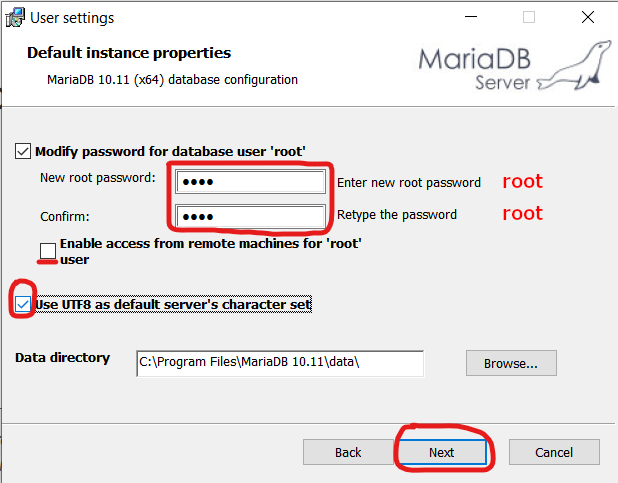The image size is (618, 483).
Task: Click the 'Data directory' label
Action: pyautogui.click(x=62, y=357)
